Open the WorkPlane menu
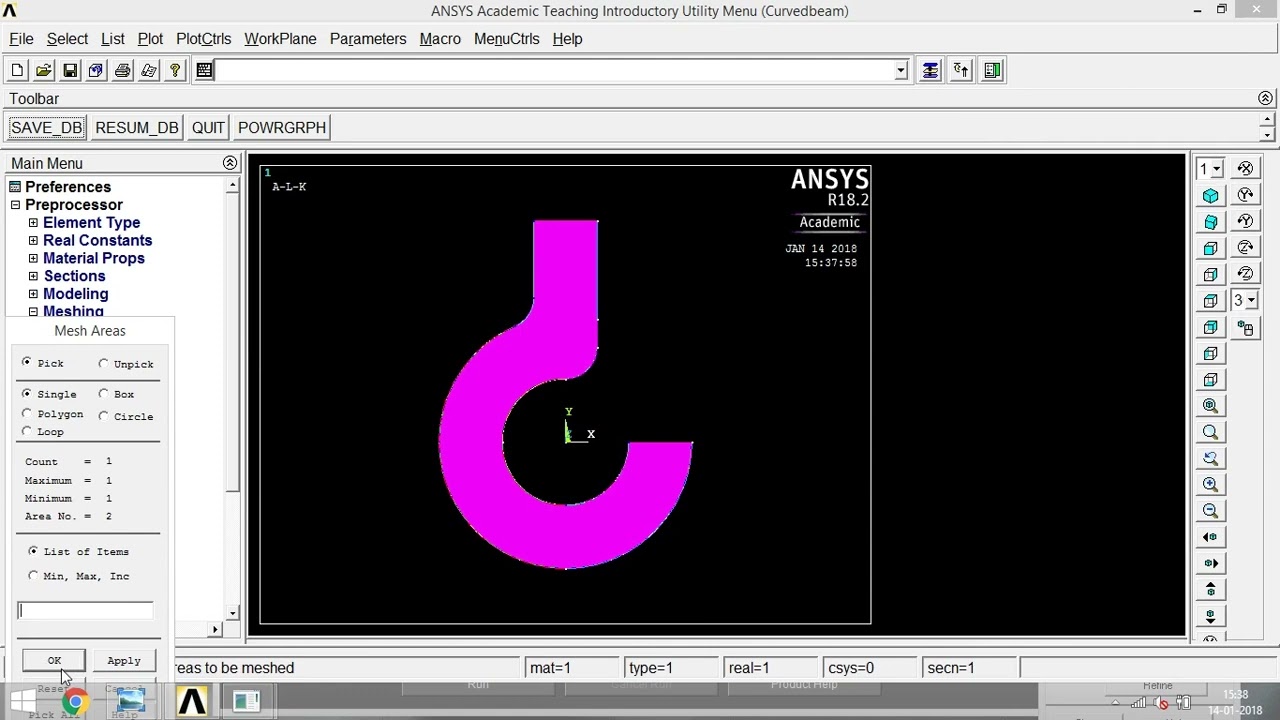The image size is (1280, 720). click(x=280, y=39)
